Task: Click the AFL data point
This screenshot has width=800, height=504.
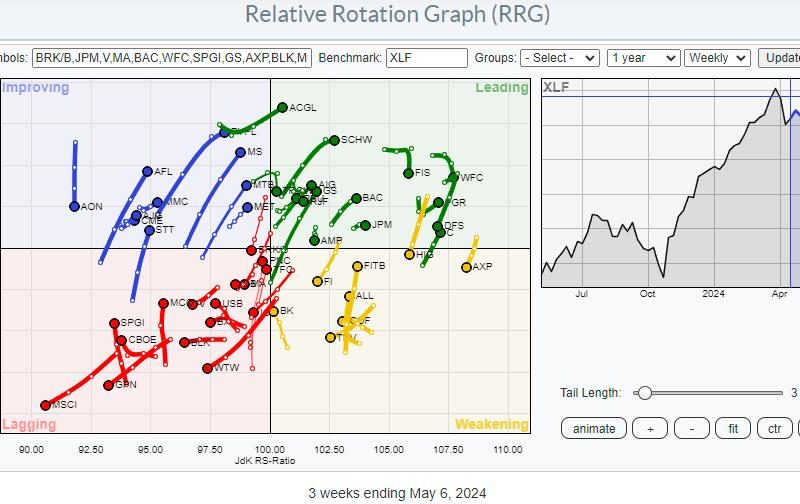Action: coord(147,171)
